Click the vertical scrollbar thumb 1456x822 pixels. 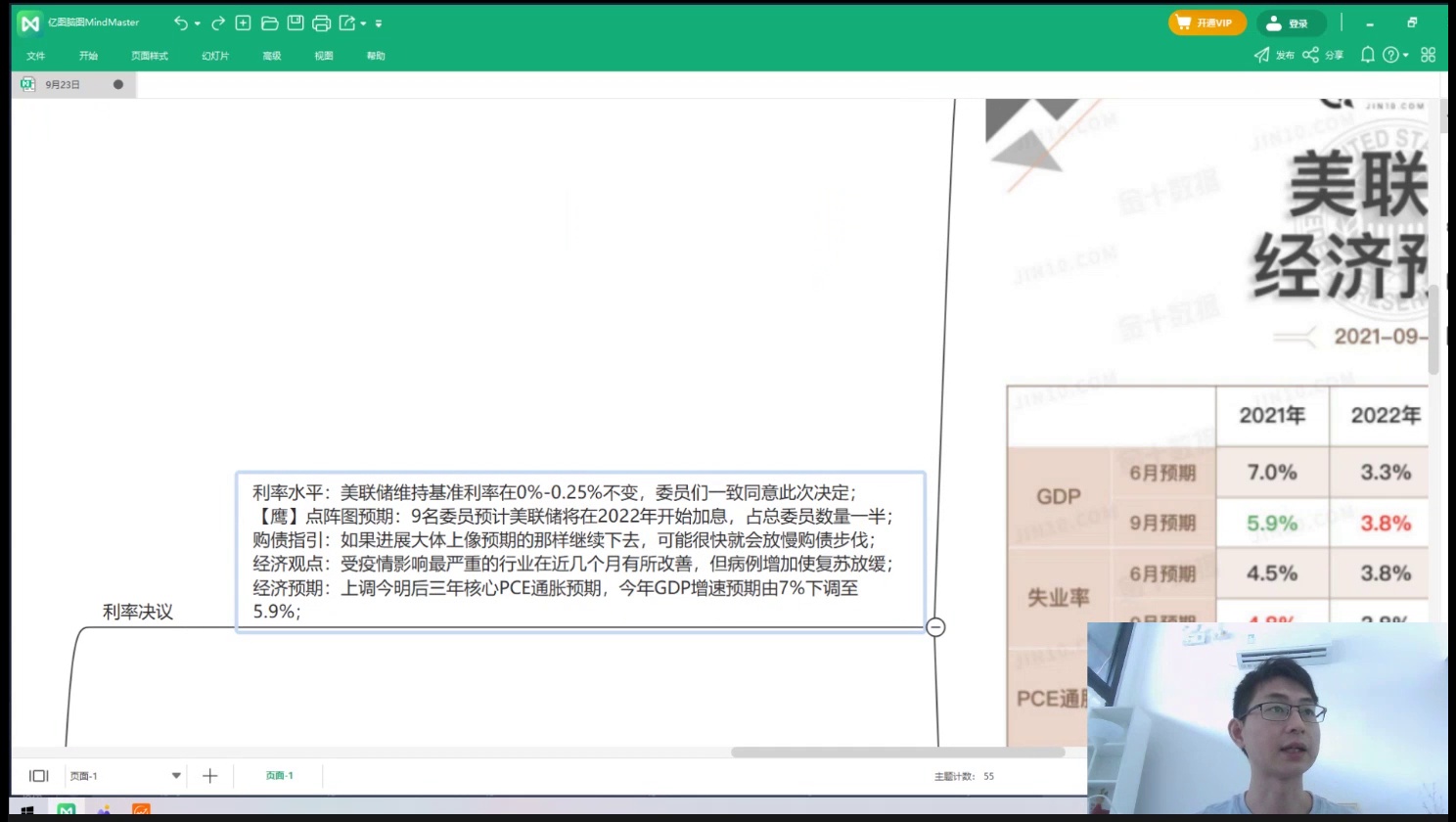[1433, 330]
